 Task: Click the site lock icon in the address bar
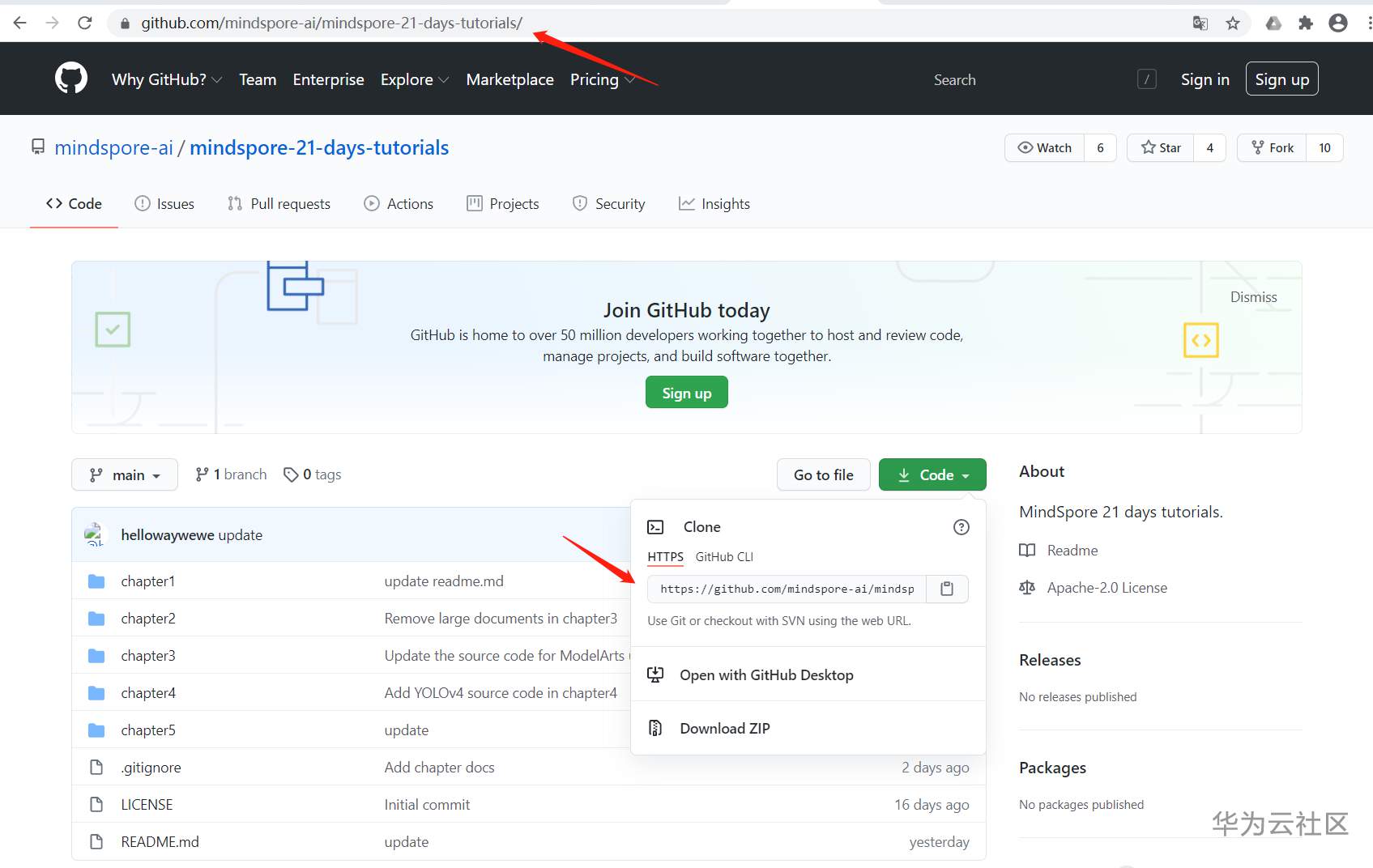[x=125, y=23]
